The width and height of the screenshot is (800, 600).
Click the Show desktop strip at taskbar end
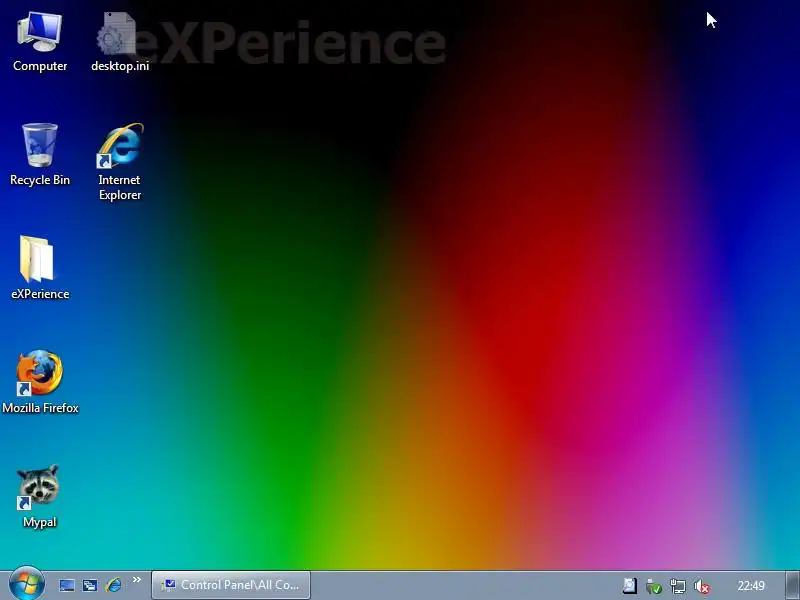point(793,585)
